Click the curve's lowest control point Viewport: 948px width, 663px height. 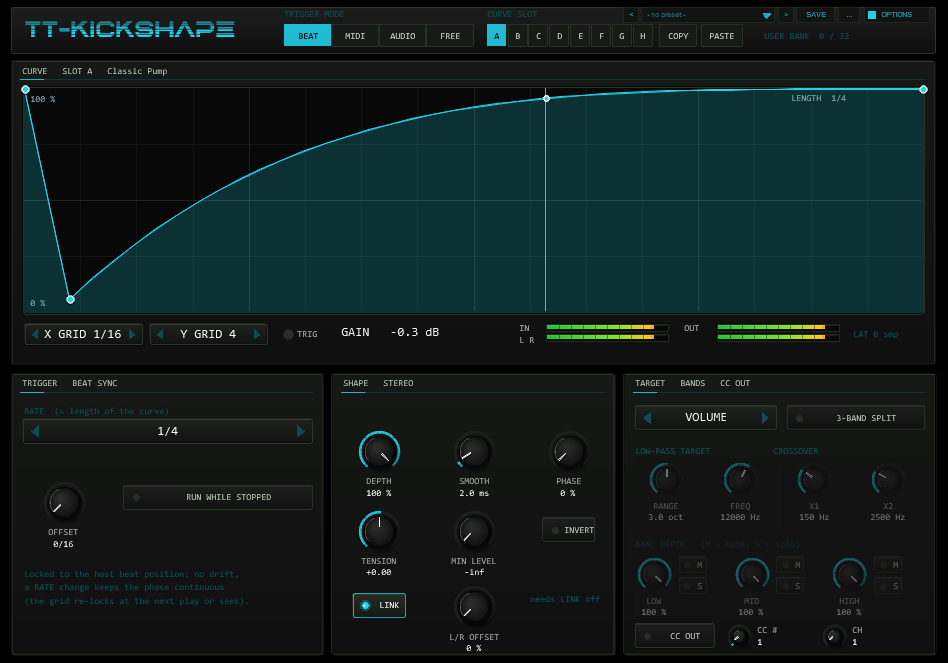point(71,299)
